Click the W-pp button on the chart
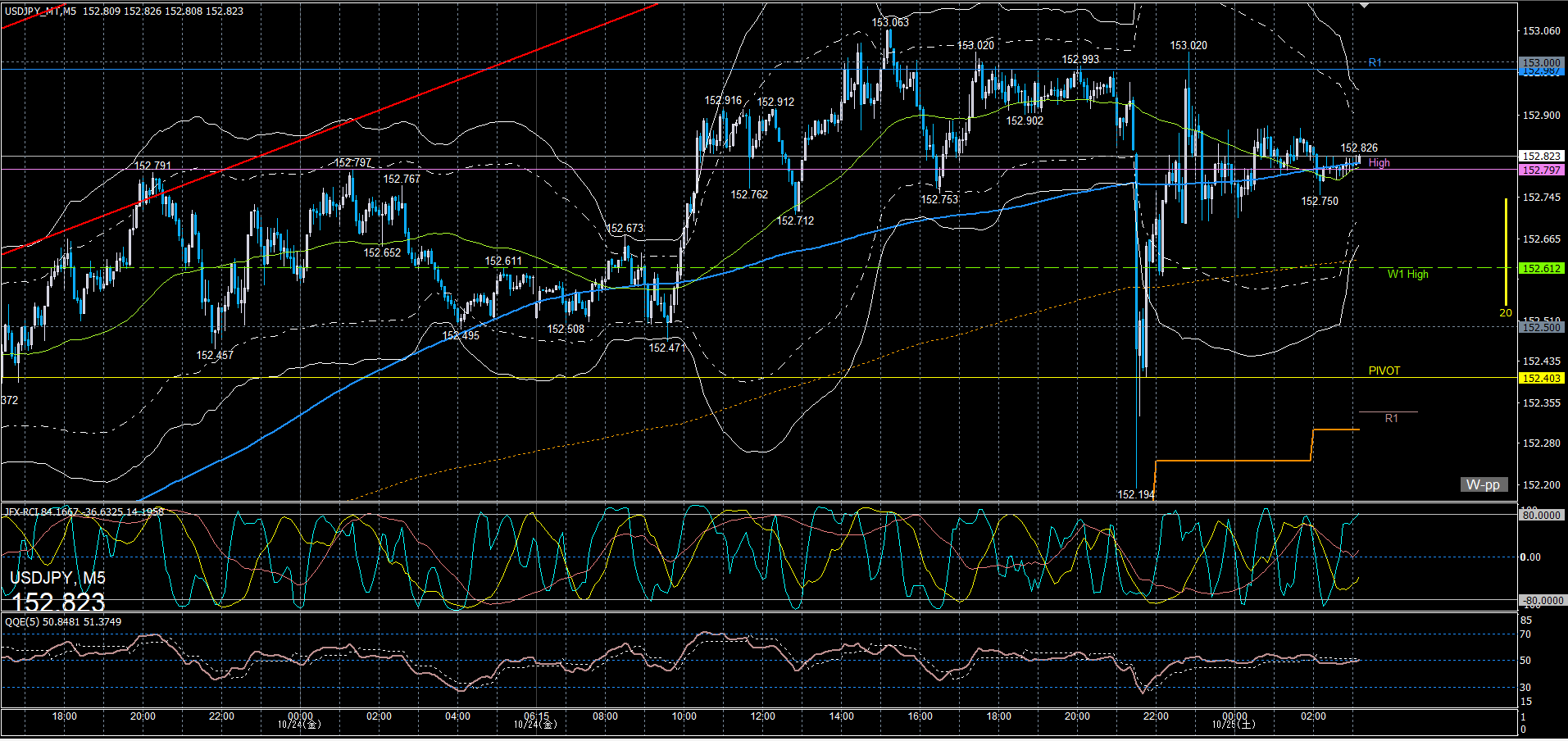Image resolution: width=1568 pixels, height=741 pixels. point(1484,484)
